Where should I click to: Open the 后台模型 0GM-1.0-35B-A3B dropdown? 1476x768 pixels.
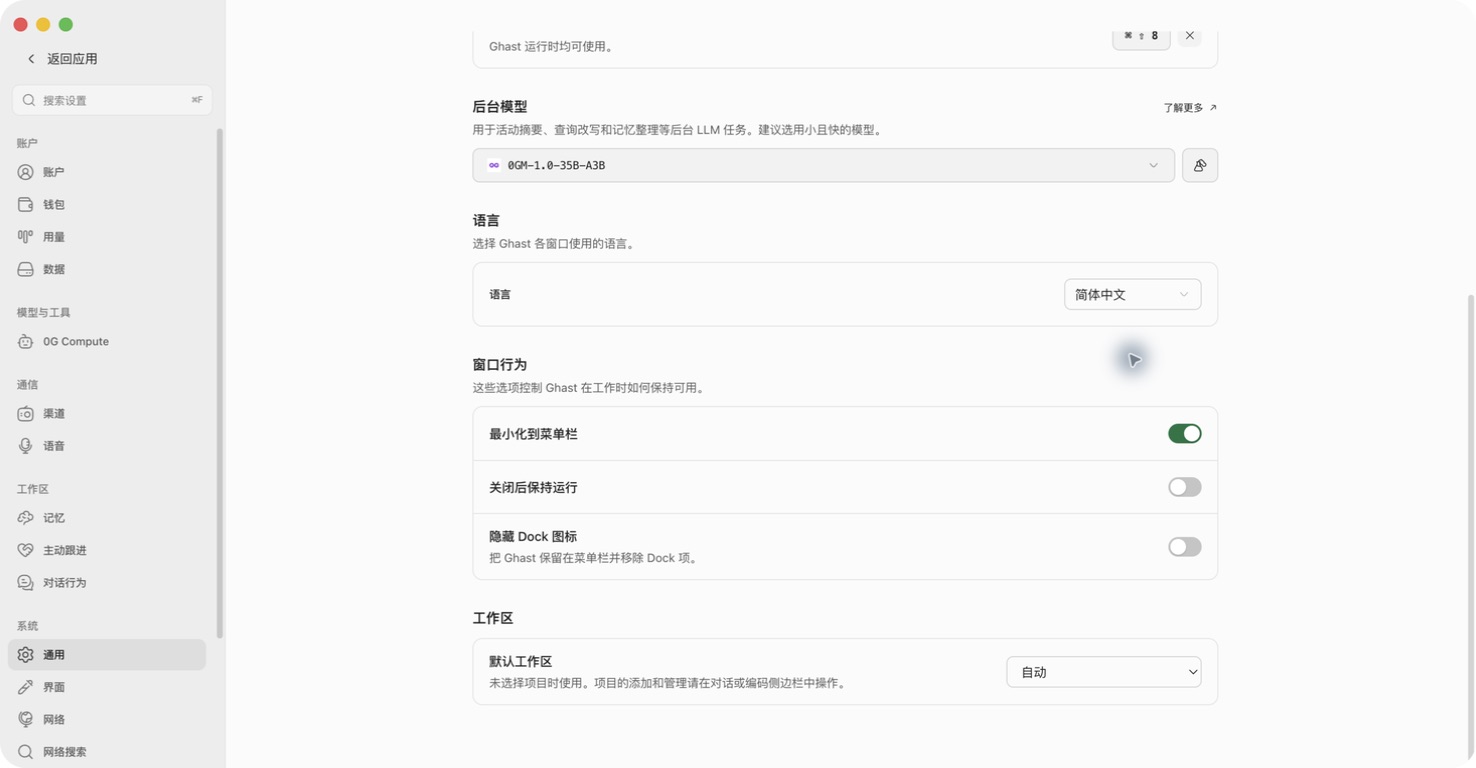pos(823,165)
